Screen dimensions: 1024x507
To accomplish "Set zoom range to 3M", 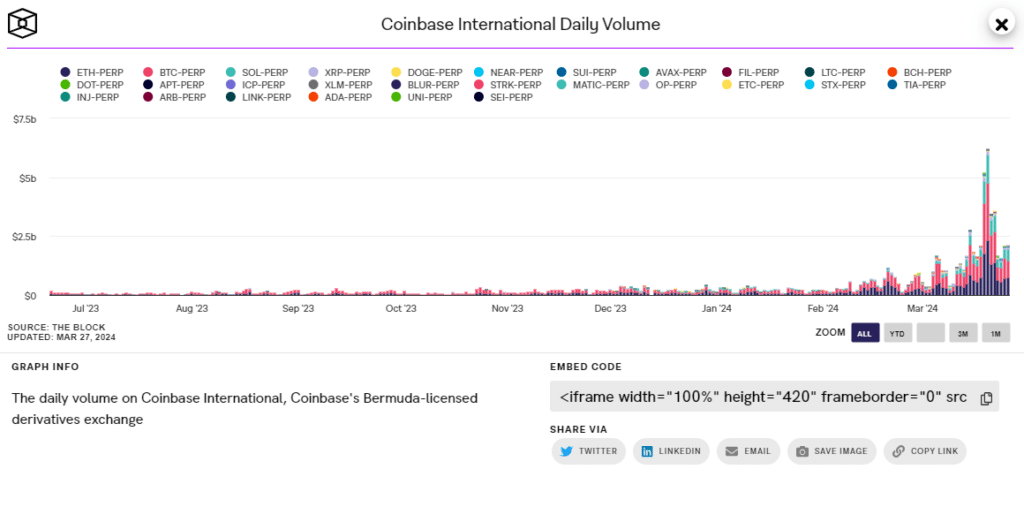I will point(963,333).
